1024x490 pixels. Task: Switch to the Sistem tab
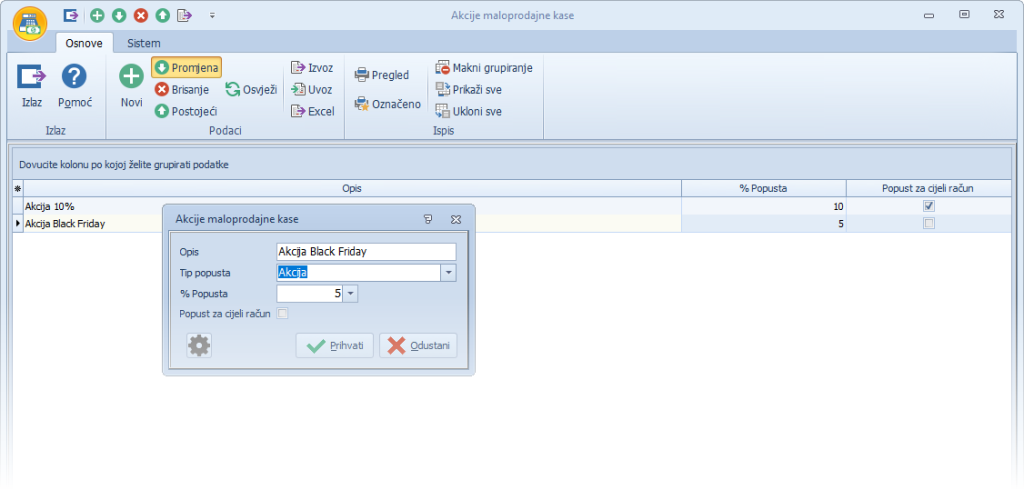[143, 43]
